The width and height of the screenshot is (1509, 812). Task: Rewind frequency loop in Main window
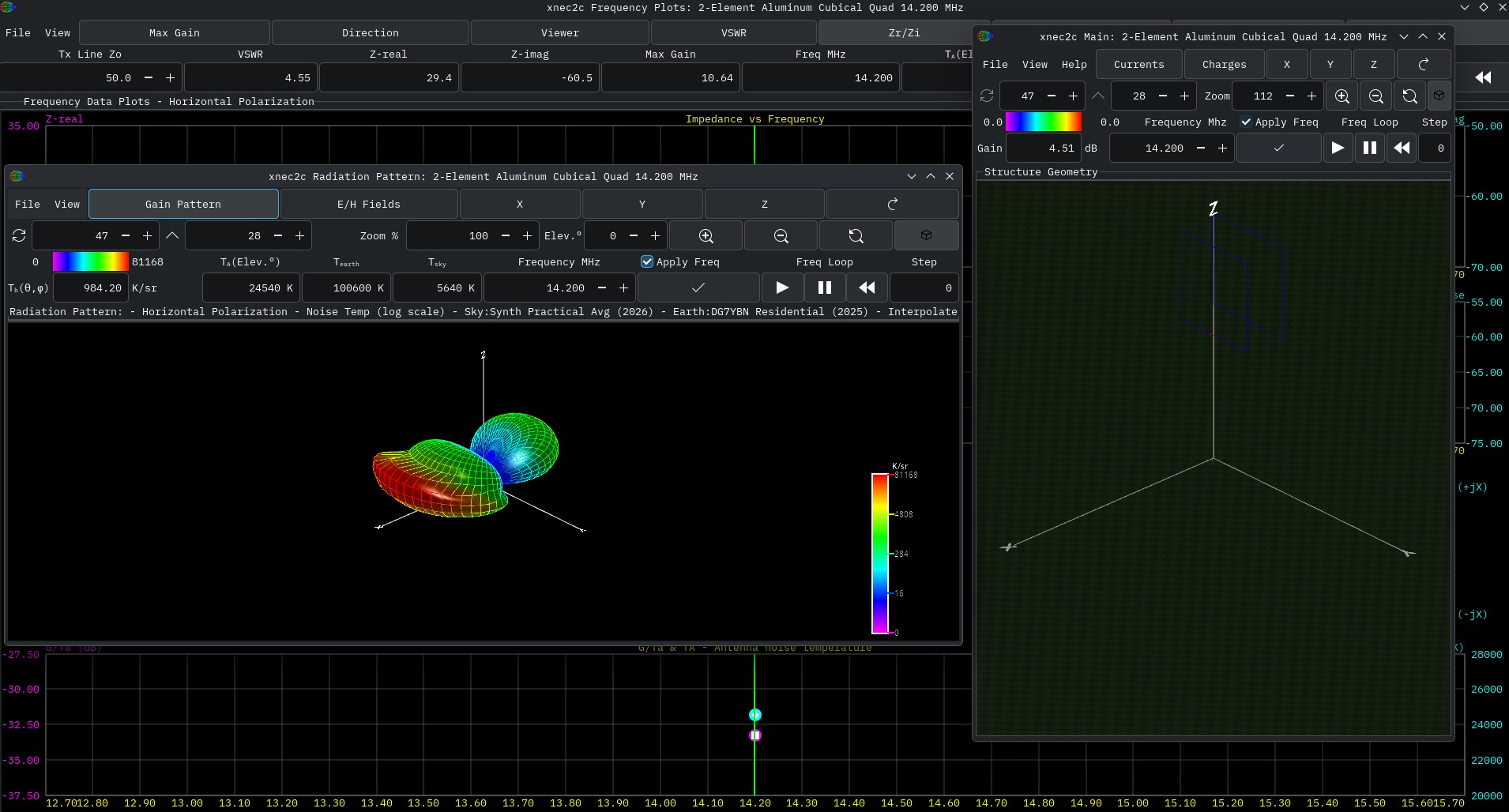tap(1402, 148)
